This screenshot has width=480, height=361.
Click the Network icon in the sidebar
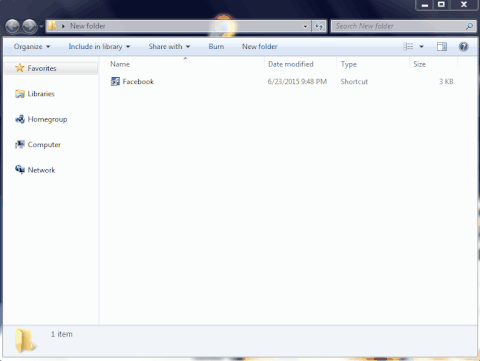pyautogui.click(x=20, y=170)
